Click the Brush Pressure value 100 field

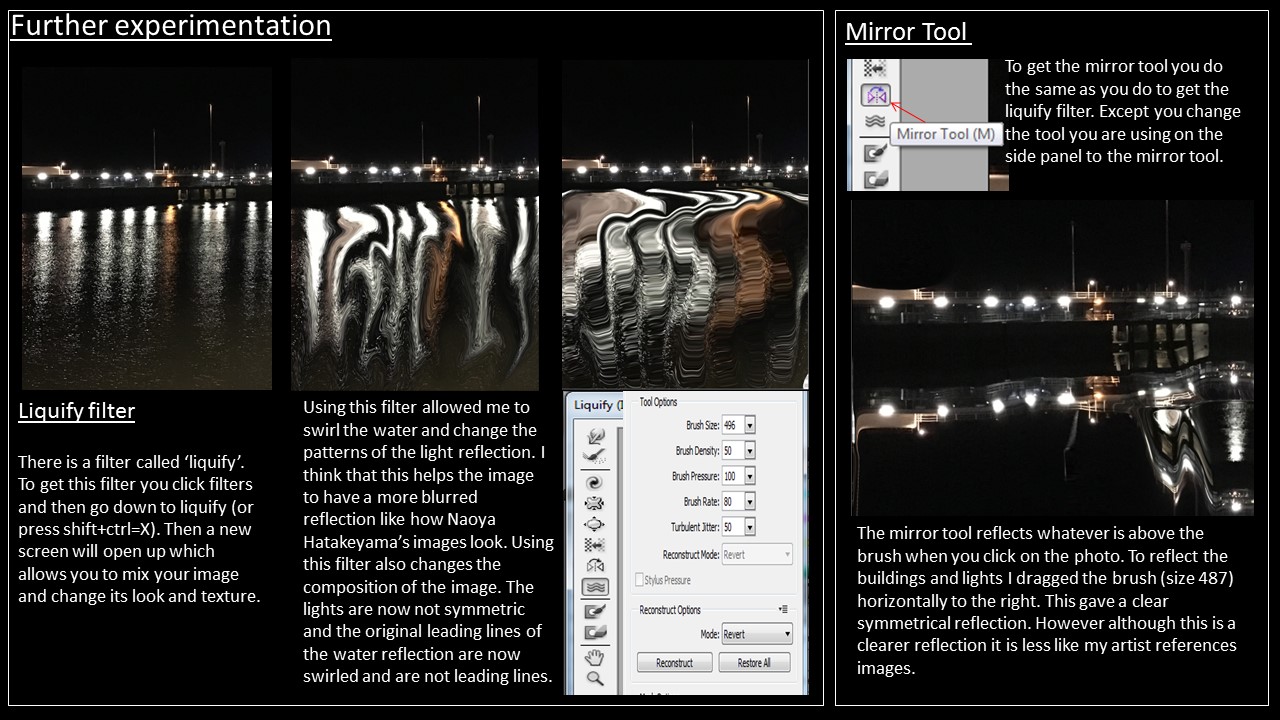pos(733,476)
